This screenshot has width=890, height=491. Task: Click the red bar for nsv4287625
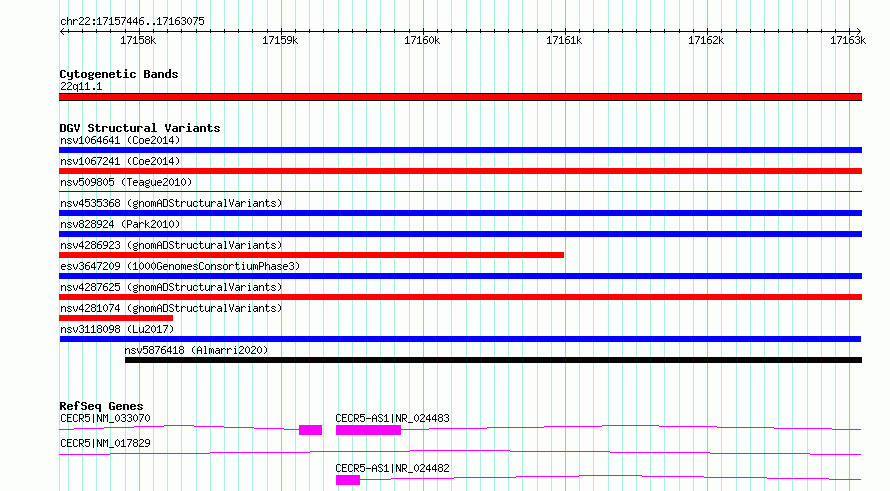pyautogui.click(x=460, y=297)
